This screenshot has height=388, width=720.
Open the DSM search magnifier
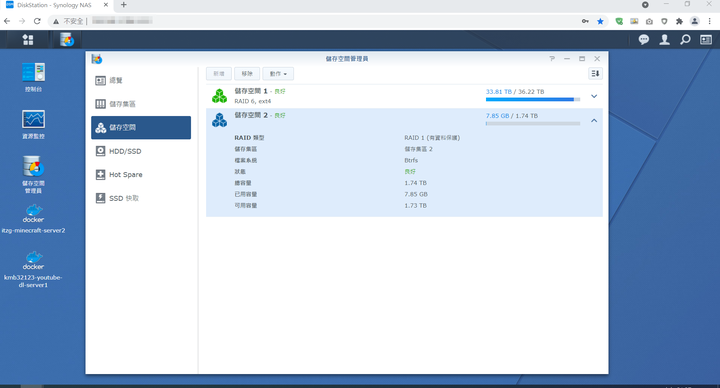point(685,40)
